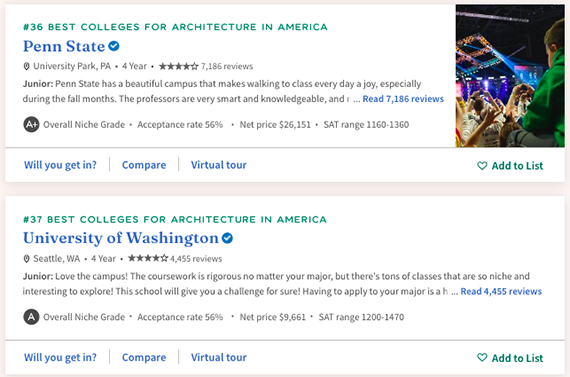Open the Penn State concert photo thumbnail

click(x=510, y=76)
